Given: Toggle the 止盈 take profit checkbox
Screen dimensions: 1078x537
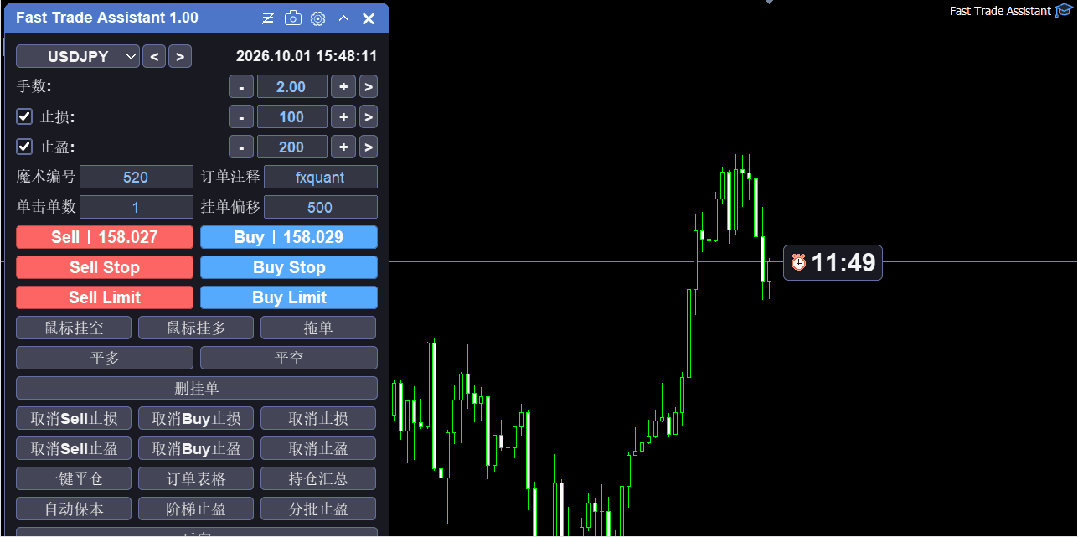Looking at the screenshot, I should [x=25, y=147].
